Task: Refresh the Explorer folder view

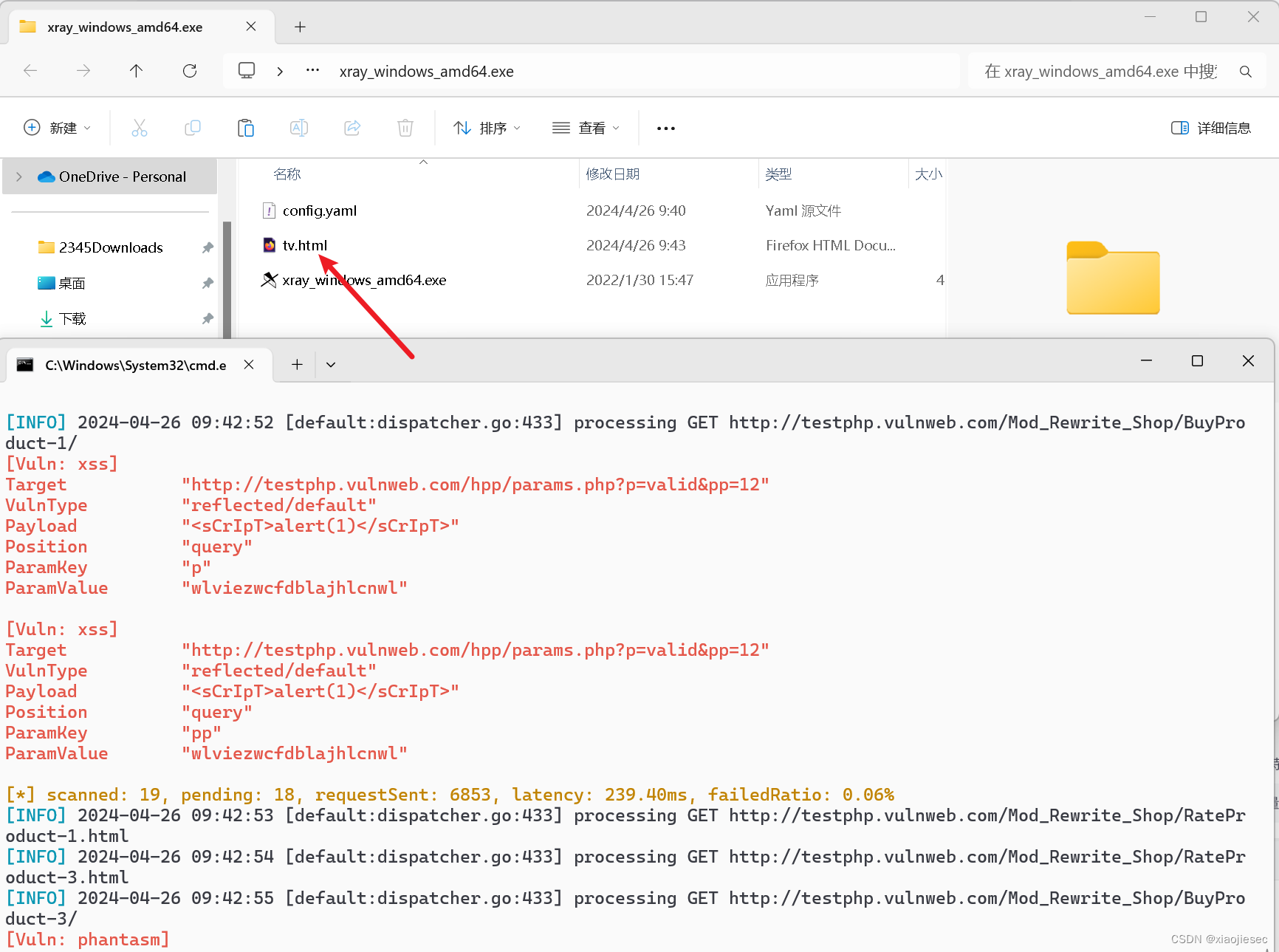Action: pyautogui.click(x=190, y=71)
